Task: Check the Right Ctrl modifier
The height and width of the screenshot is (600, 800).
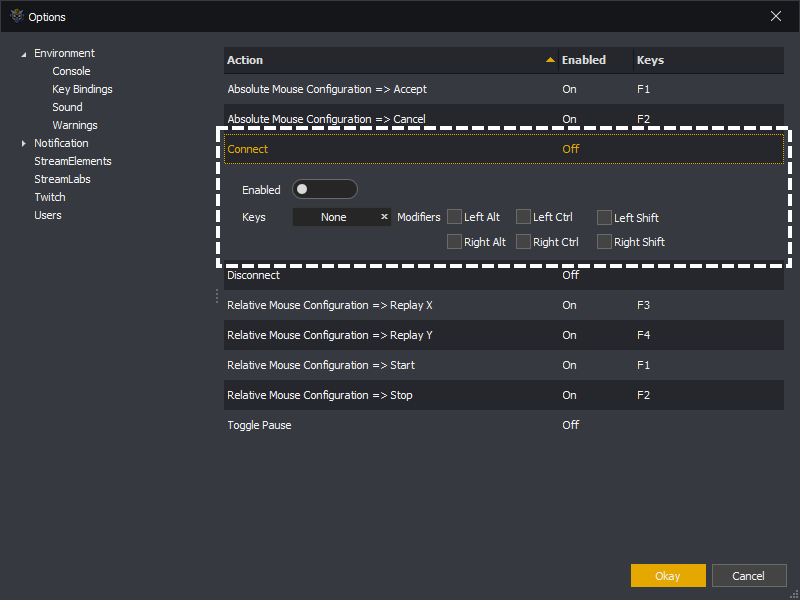Action: pyautogui.click(x=523, y=241)
